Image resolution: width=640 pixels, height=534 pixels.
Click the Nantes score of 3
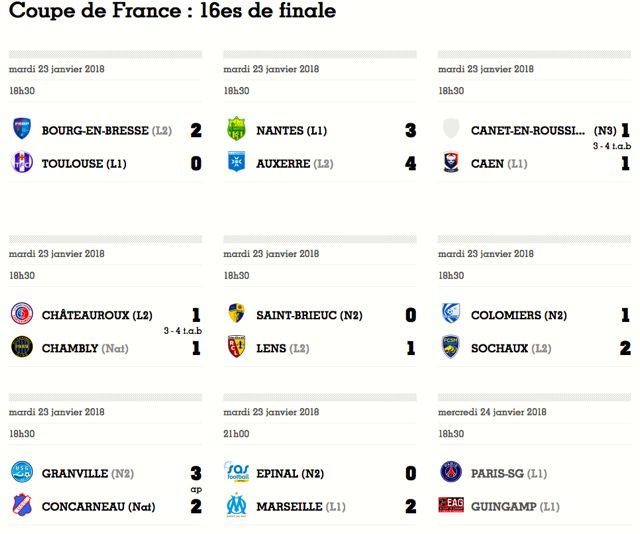click(410, 131)
